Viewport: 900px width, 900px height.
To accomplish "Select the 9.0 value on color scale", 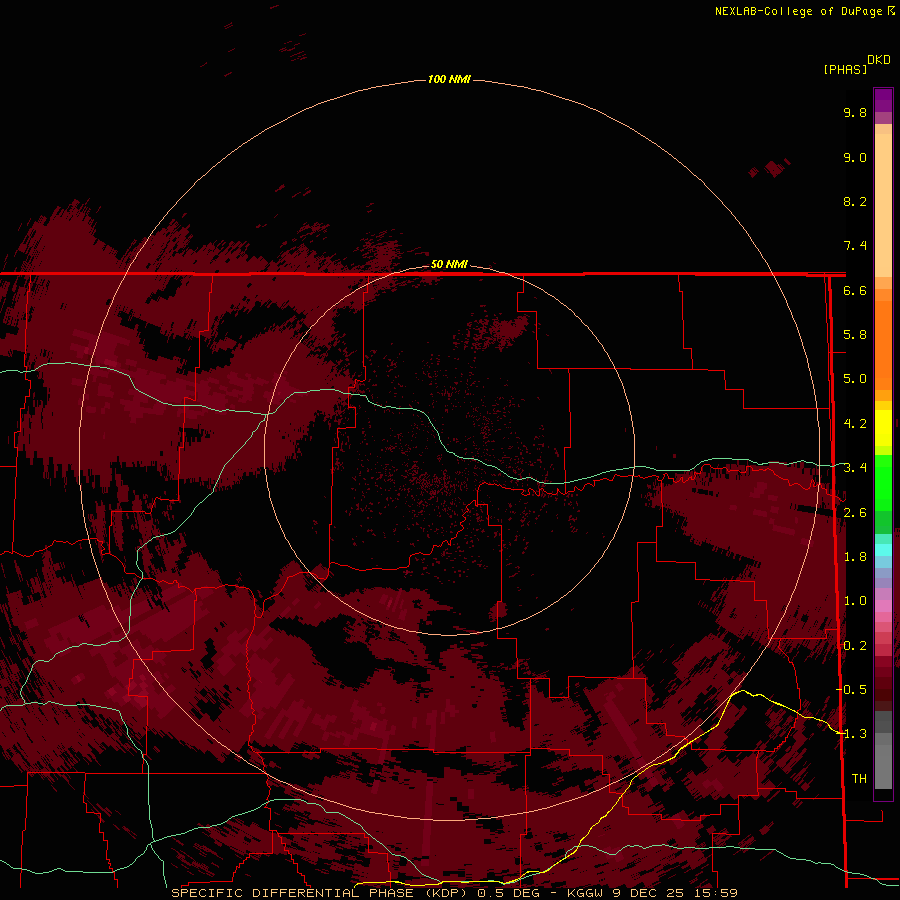I will click(855, 157).
